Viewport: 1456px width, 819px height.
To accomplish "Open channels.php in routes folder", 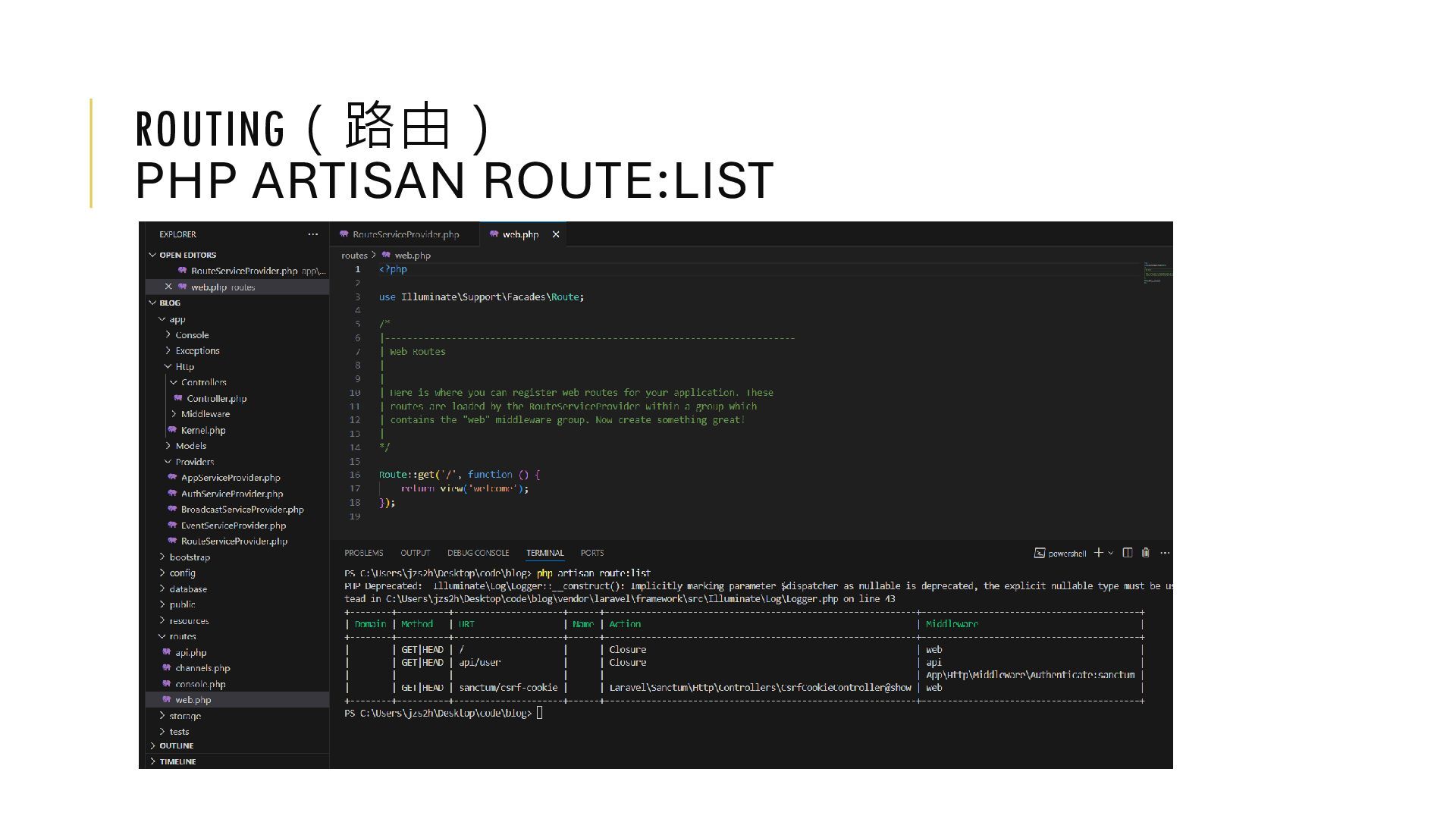I will pos(202,668).
